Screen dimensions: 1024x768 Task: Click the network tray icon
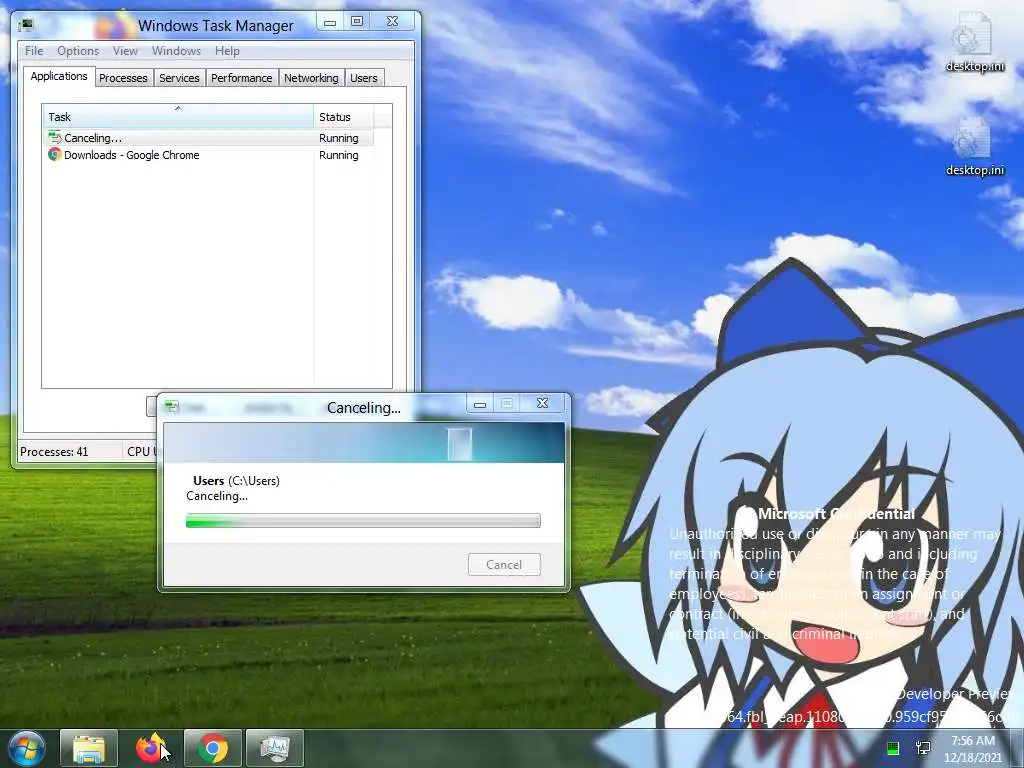[x=923, y=748]
